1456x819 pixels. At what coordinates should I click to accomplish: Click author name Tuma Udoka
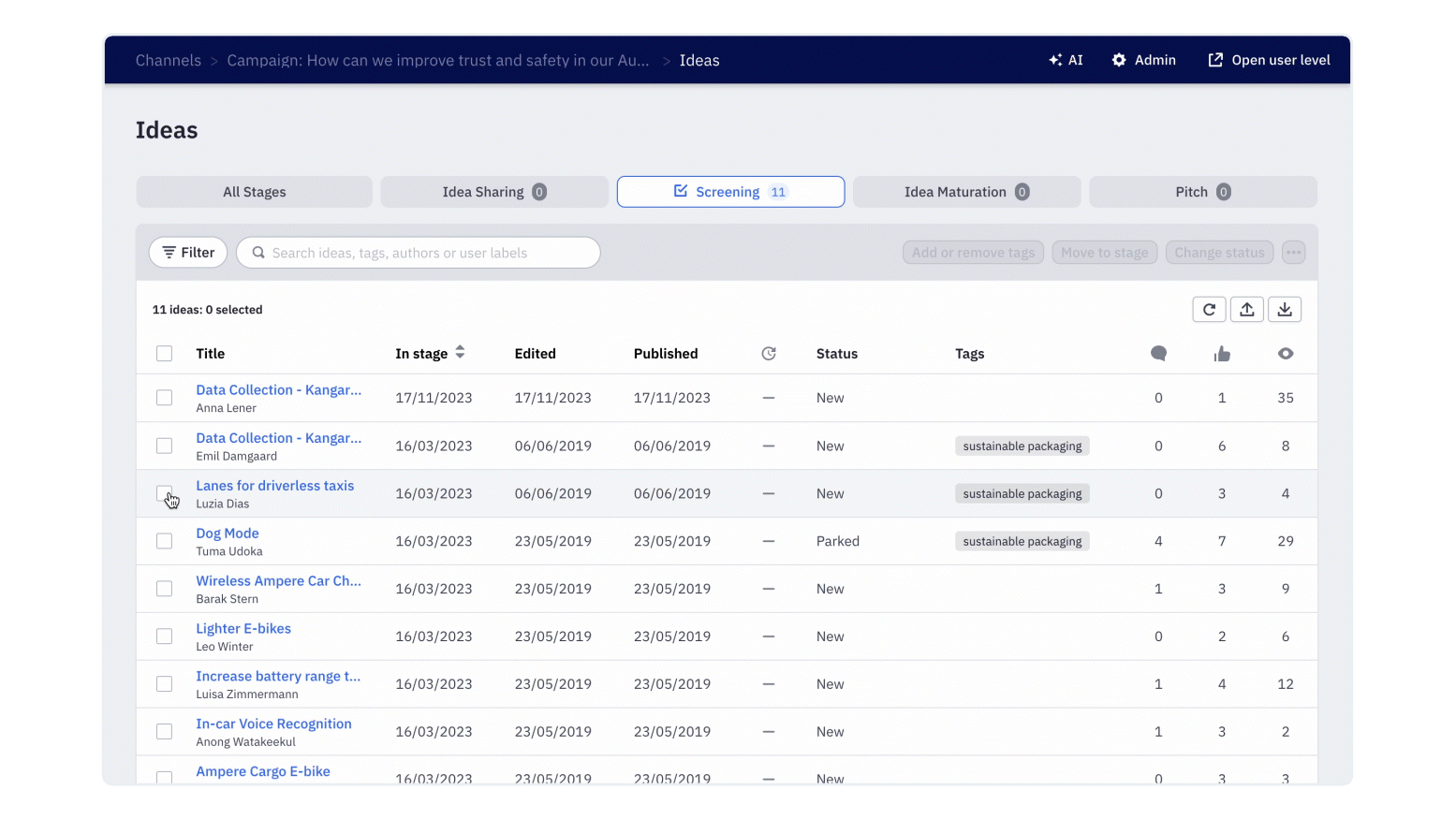pos(229,551)
